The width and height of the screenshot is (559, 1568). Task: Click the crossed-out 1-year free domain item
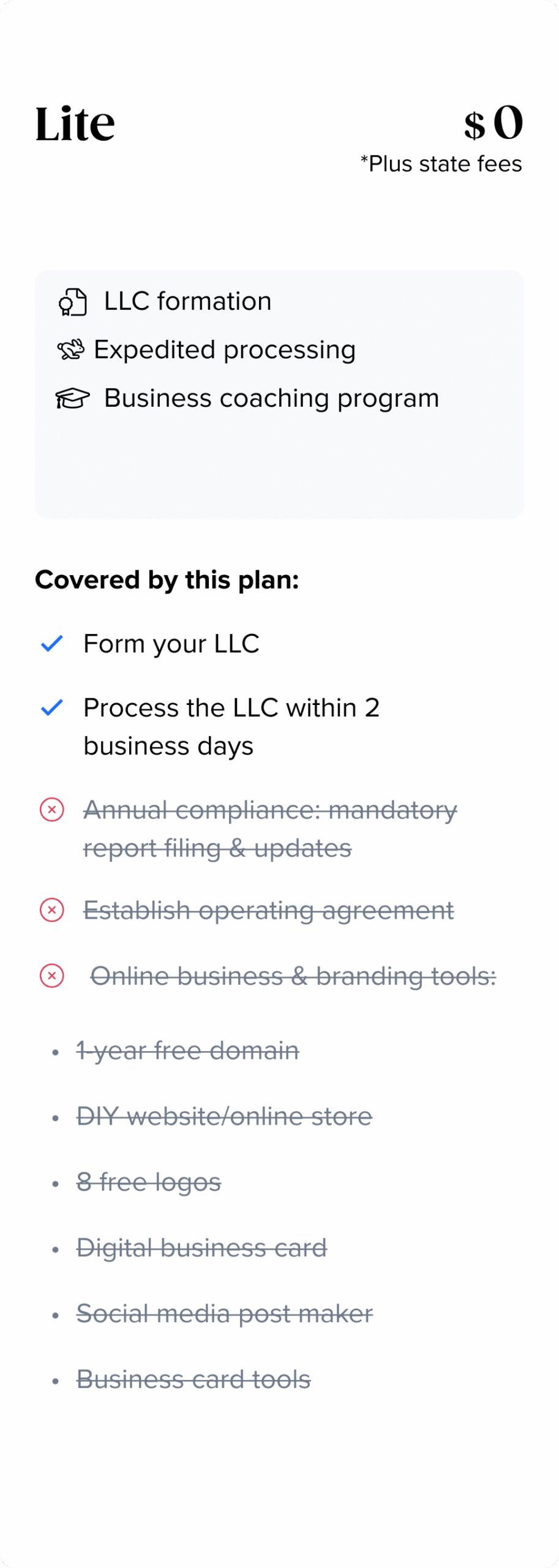tap(187, 1051)
